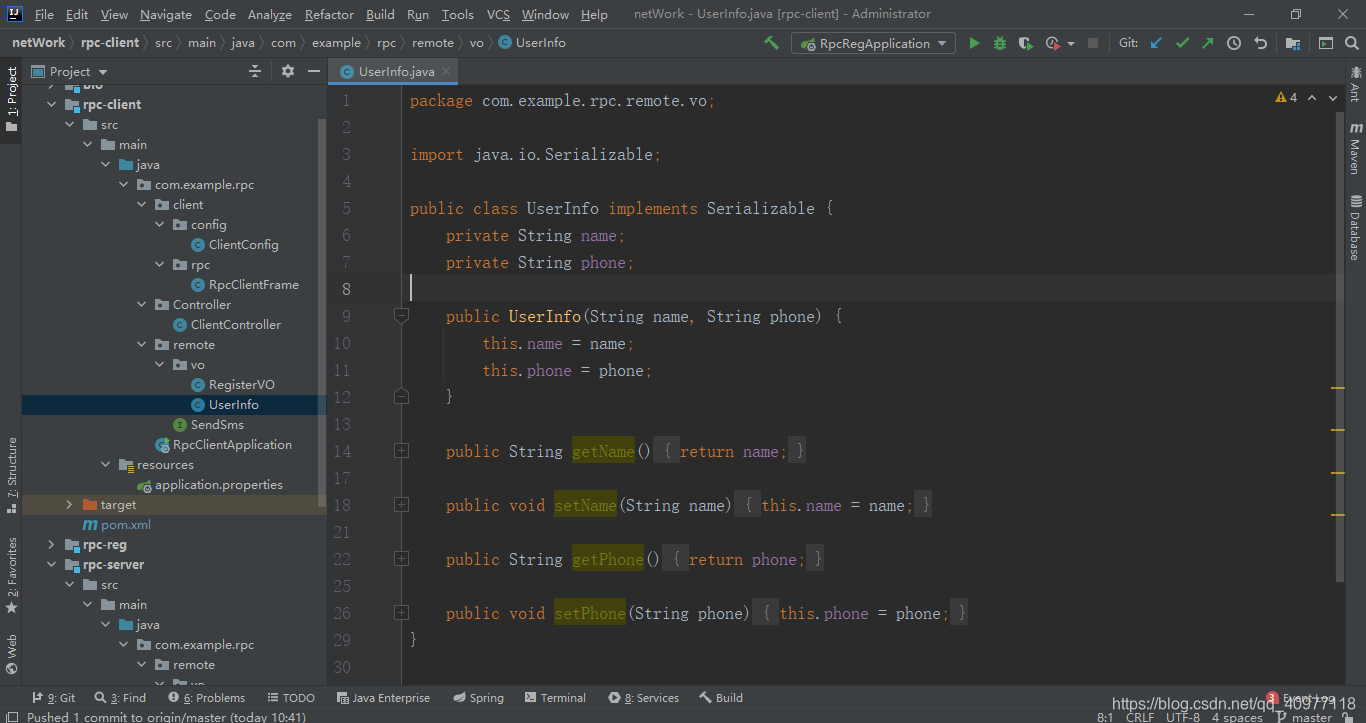Build project with the hammer icon
Viewport: 1366px width, 723px height.
[x=771, y=43]
